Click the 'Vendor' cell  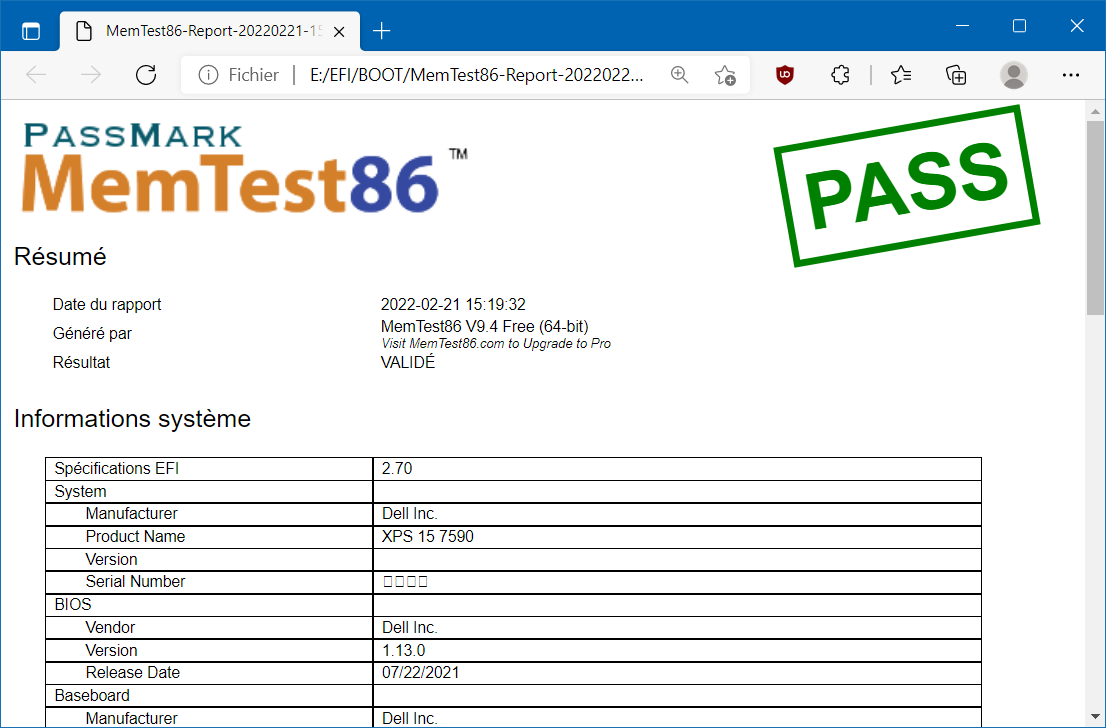209,627
